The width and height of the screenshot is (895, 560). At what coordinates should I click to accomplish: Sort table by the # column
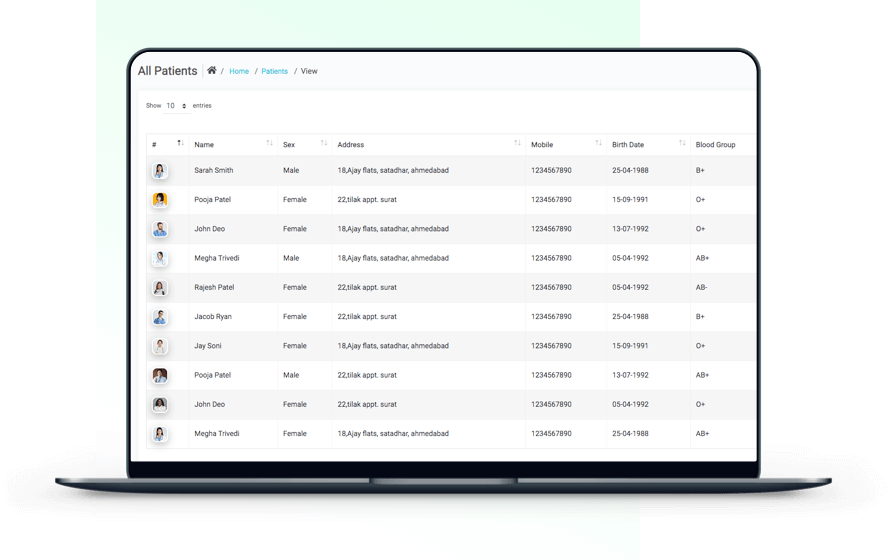(180, 144)
